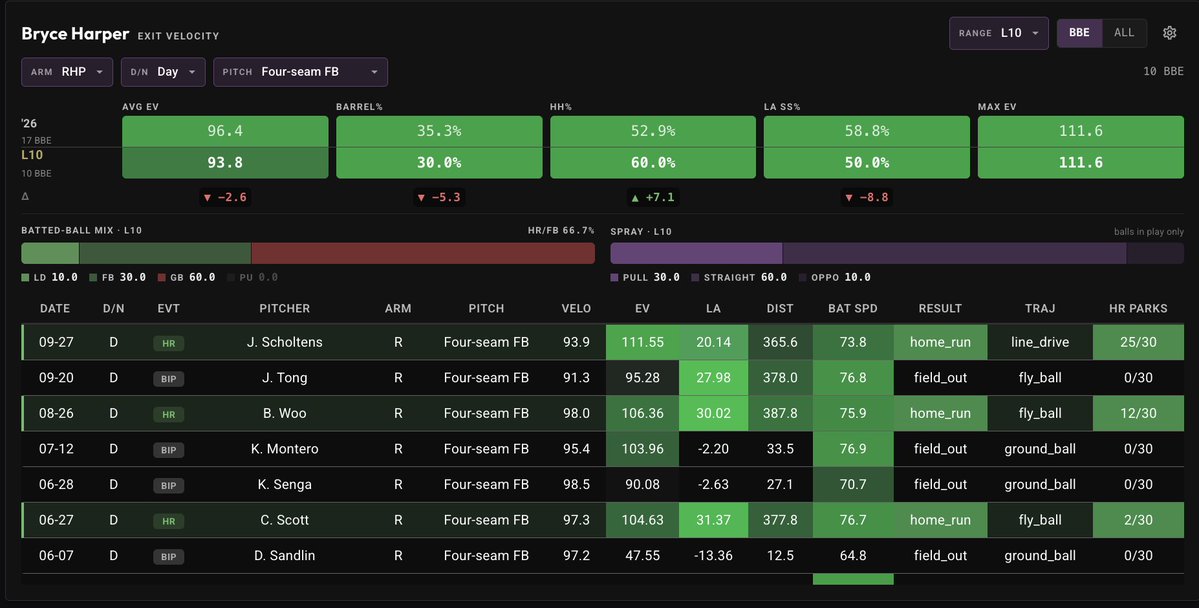
Task: Select the J. Scholtens pitcher name
Action: (x=284, y=343)
